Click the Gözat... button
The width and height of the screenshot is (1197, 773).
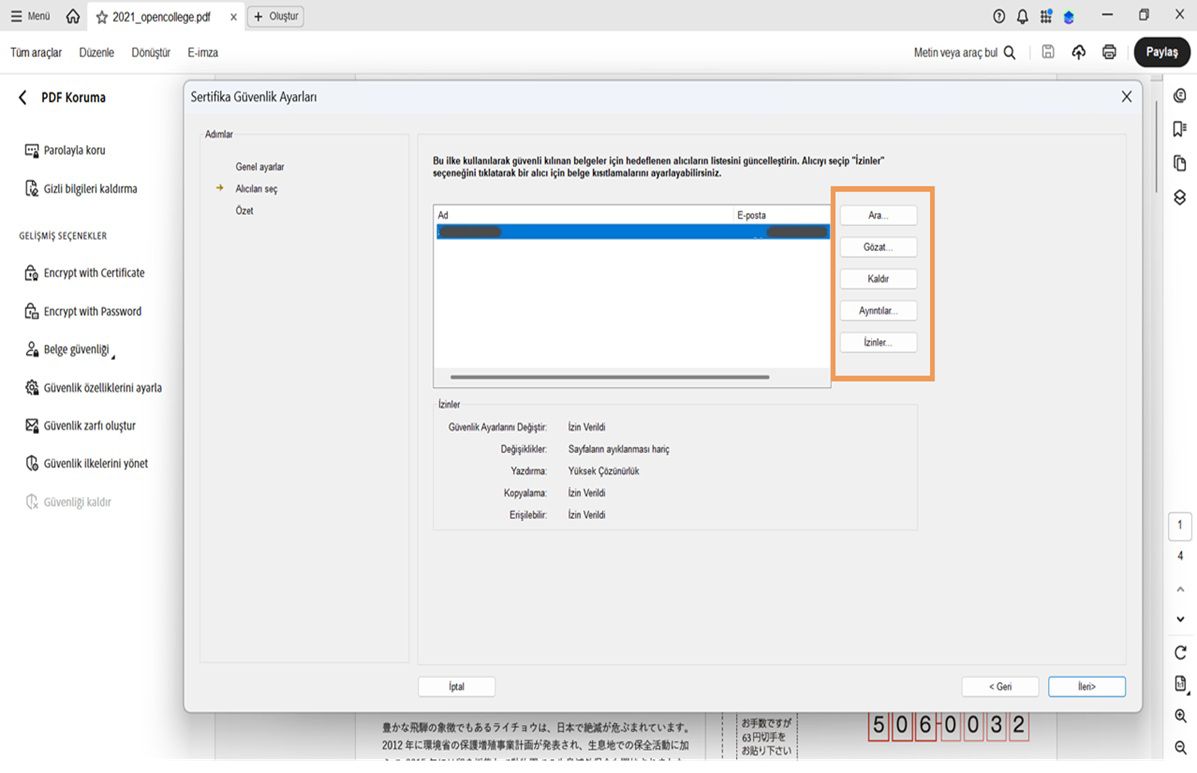point(878,247)
